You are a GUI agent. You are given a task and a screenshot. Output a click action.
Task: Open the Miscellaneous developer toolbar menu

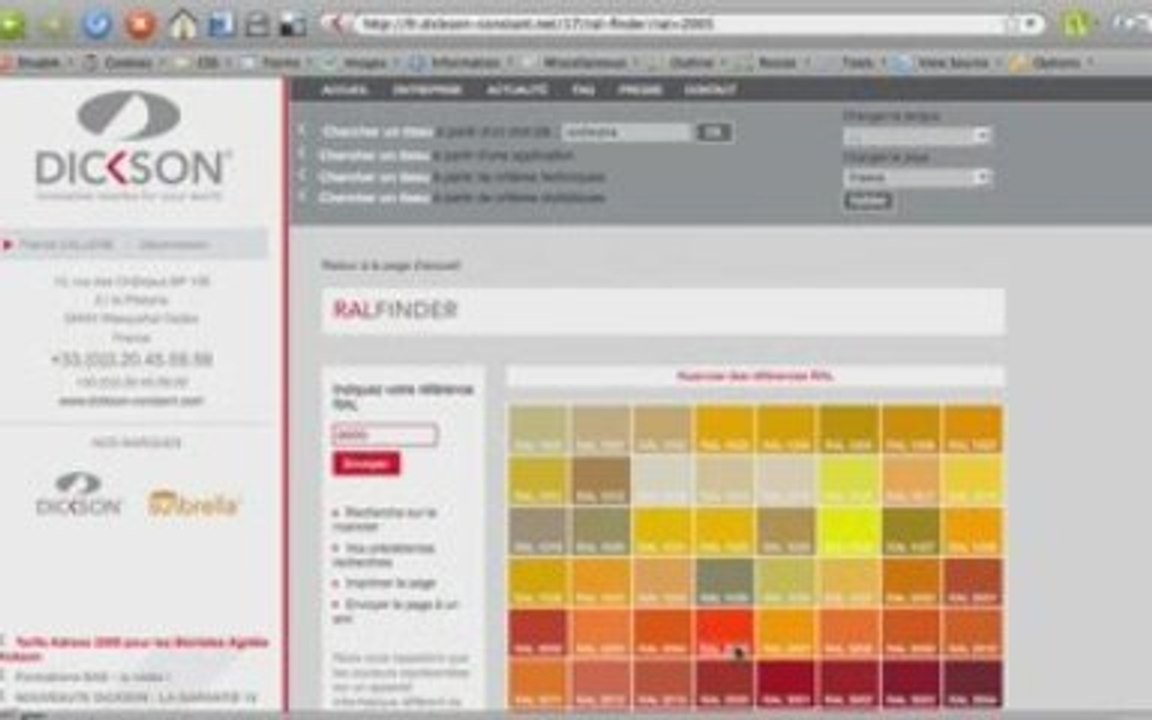(580, 63)
